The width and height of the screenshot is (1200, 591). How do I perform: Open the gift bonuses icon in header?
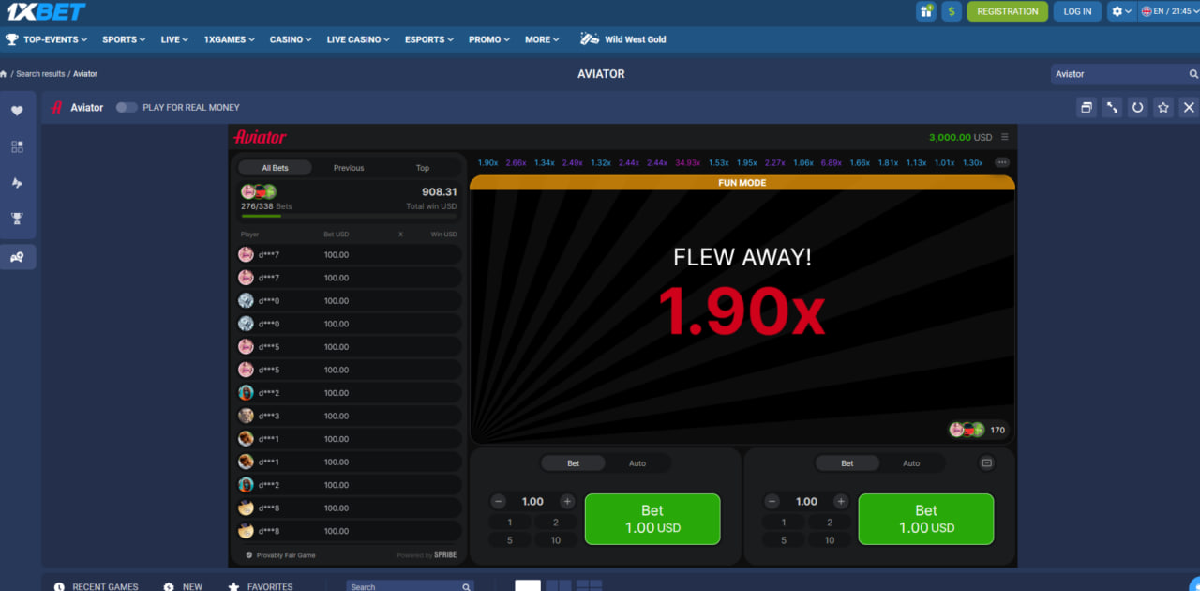[926, 11]
